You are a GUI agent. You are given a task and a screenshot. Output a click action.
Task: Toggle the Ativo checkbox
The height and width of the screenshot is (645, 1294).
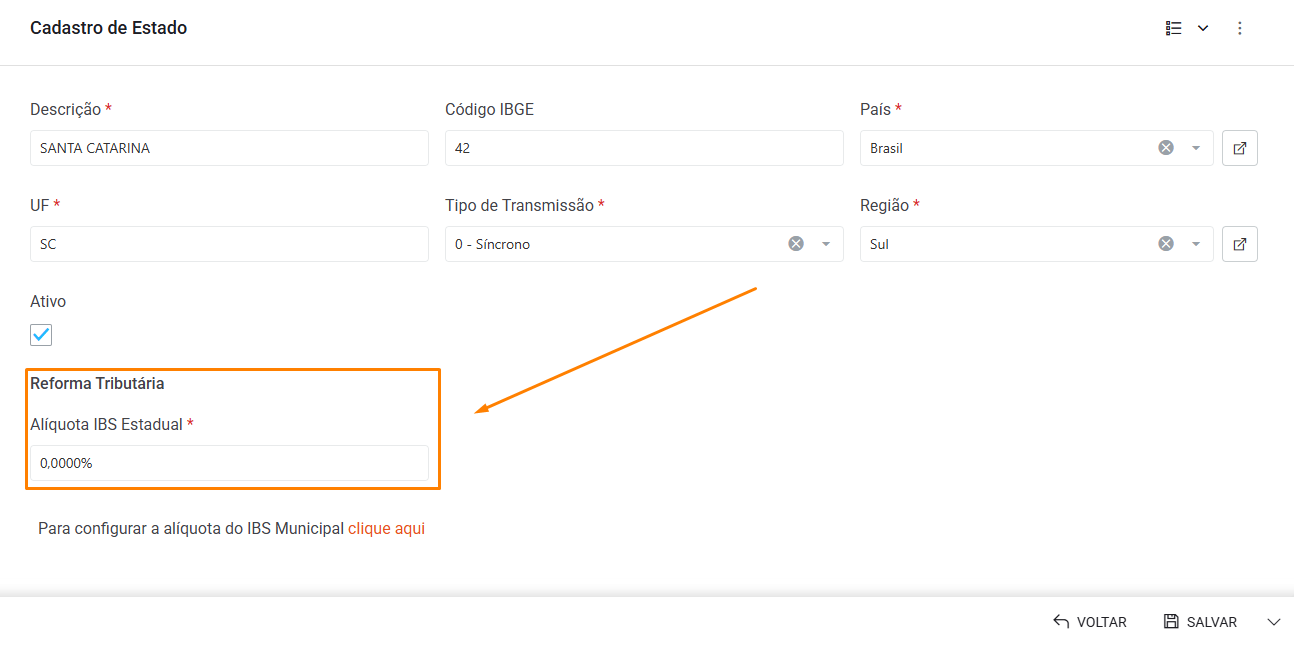point(41,335)
